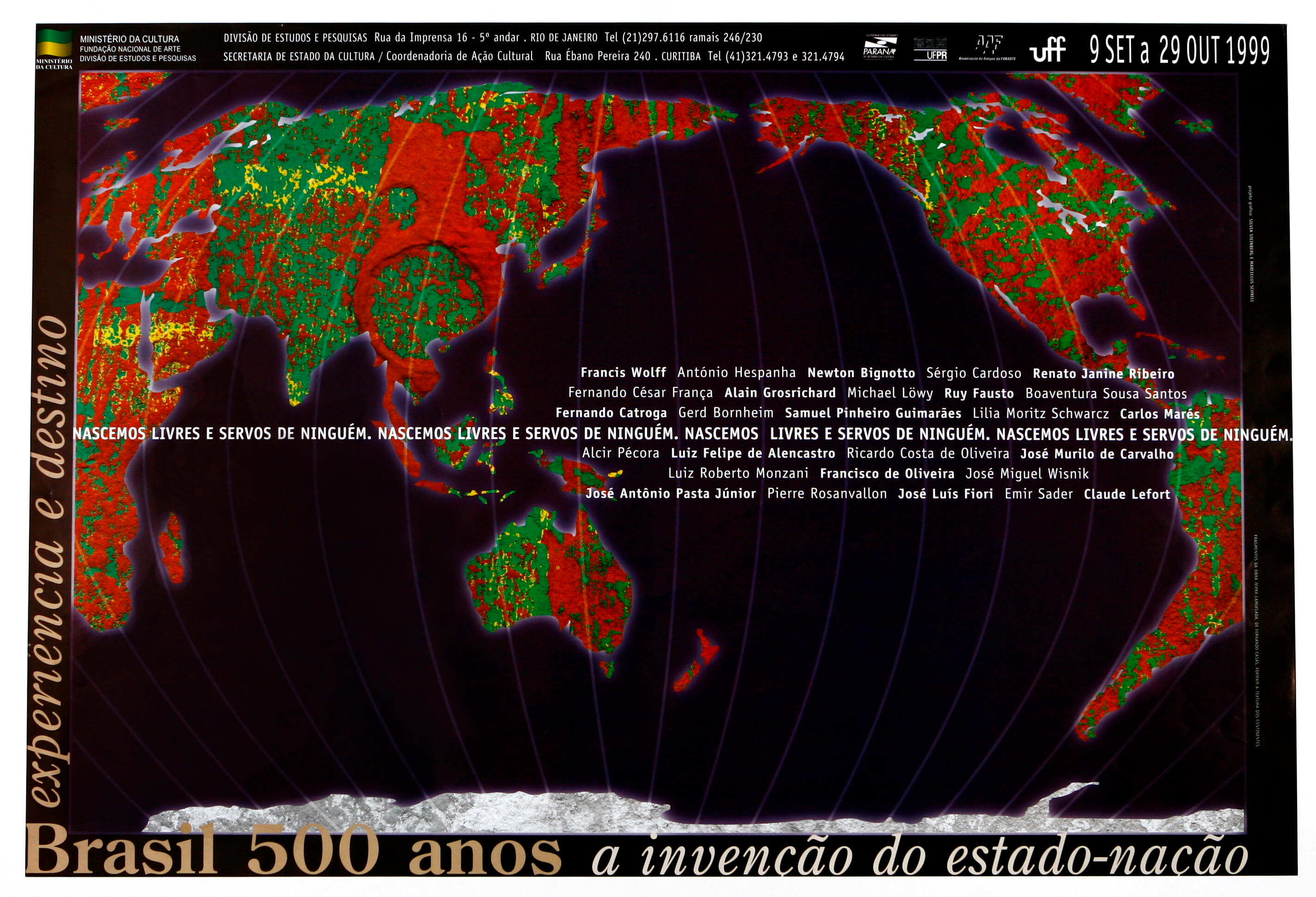
Task: Click address 'Rua Ébano Pereira 240'
Action: tap(597, 57)
